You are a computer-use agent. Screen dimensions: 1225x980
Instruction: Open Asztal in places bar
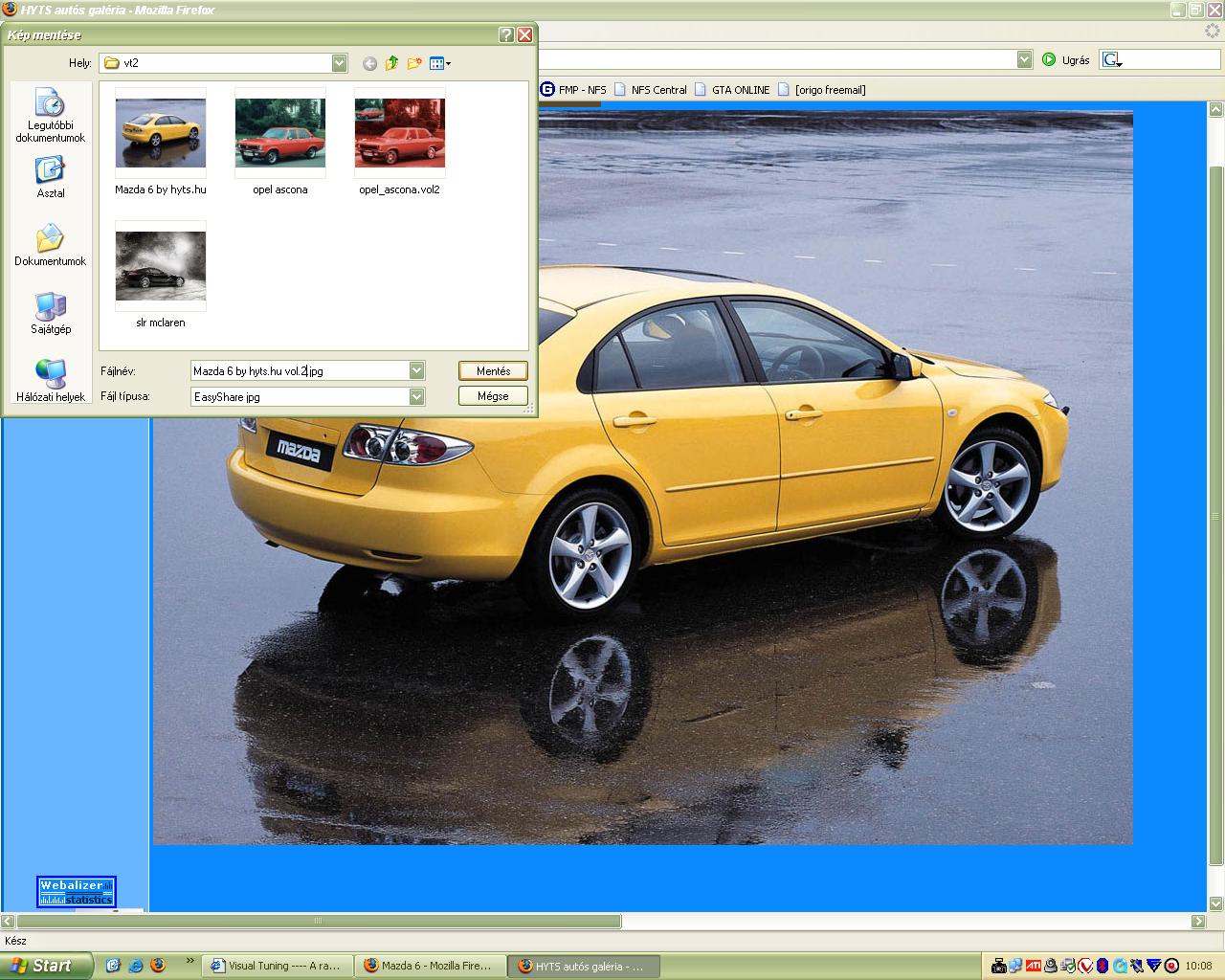tap(50, 177)
